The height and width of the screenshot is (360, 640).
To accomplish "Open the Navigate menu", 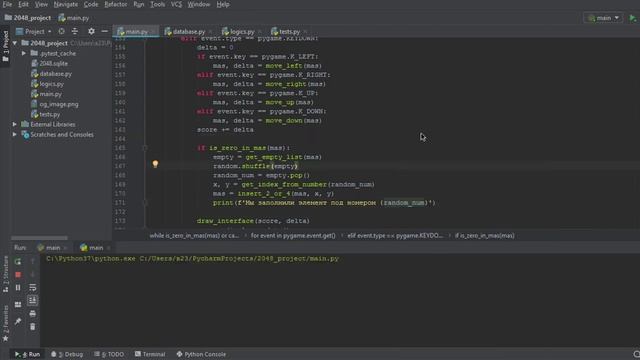I will 66,4.
